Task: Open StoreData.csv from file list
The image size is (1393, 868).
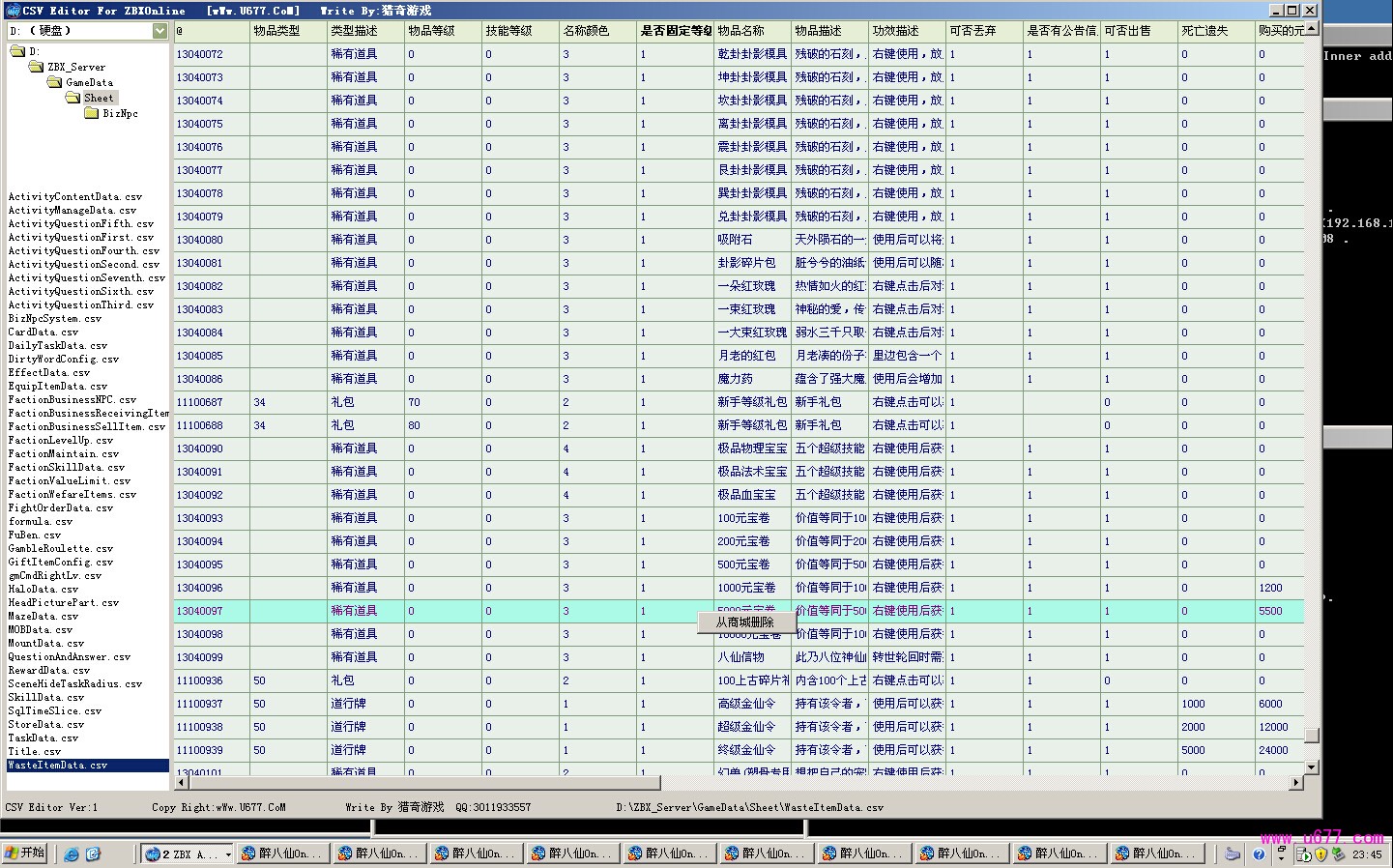Action: tap(45, 725)
